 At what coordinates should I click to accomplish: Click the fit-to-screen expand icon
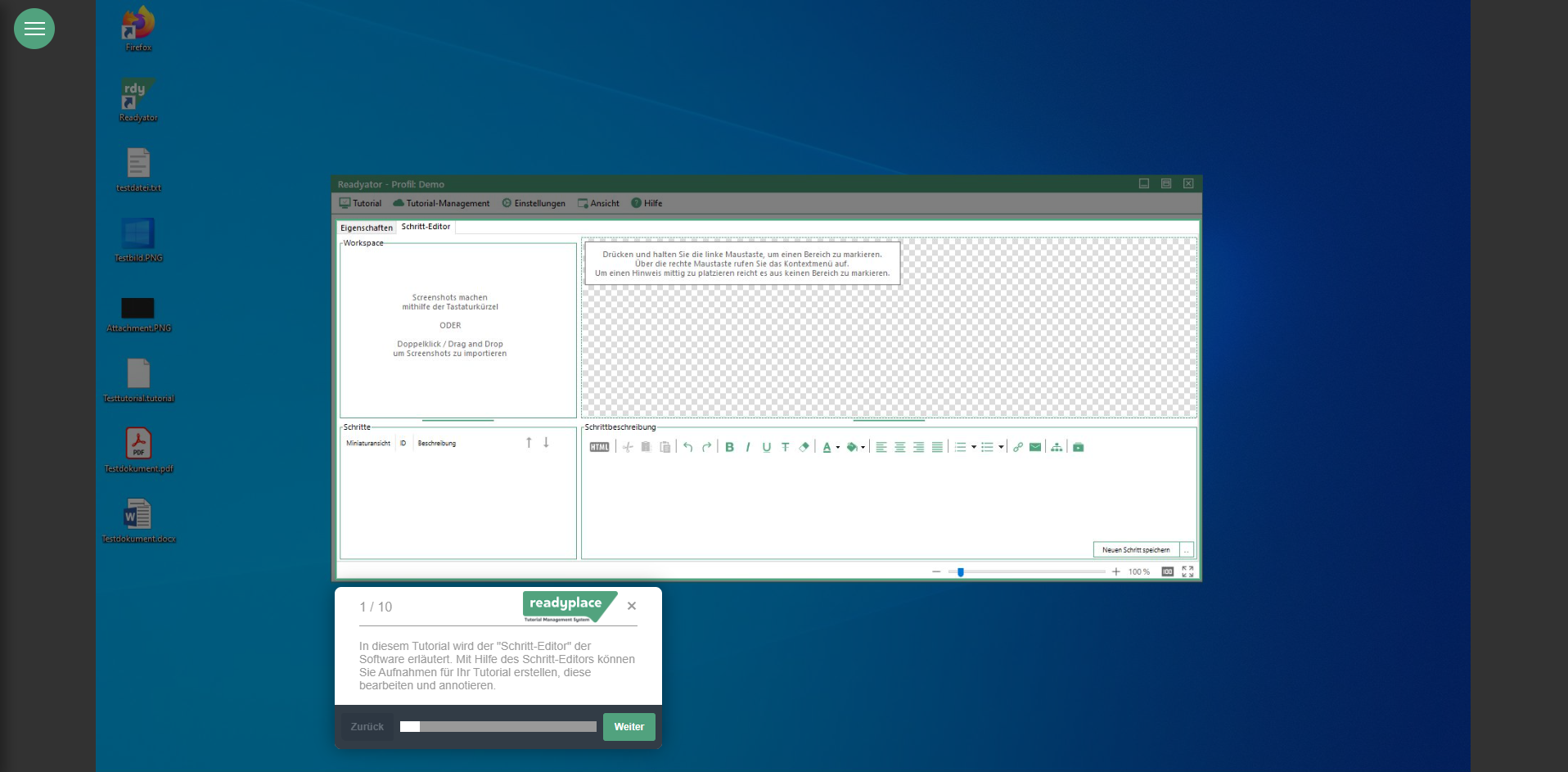1187,571
